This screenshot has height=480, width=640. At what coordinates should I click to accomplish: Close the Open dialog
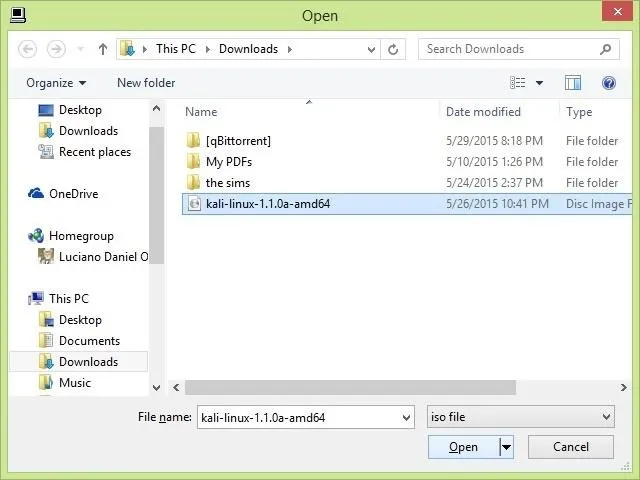coord(618,11)
